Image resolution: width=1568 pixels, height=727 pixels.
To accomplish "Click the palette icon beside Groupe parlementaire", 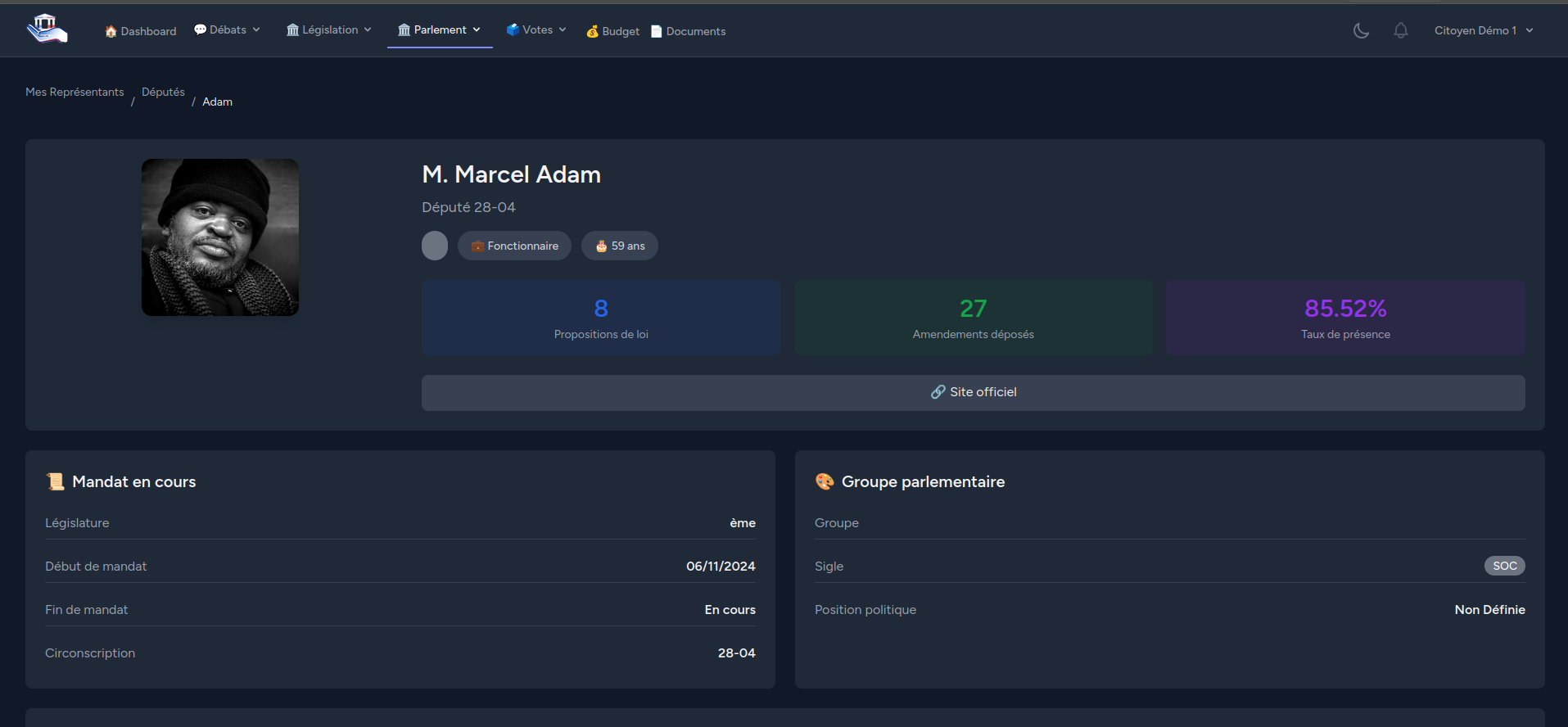I will tap(825, 481).
